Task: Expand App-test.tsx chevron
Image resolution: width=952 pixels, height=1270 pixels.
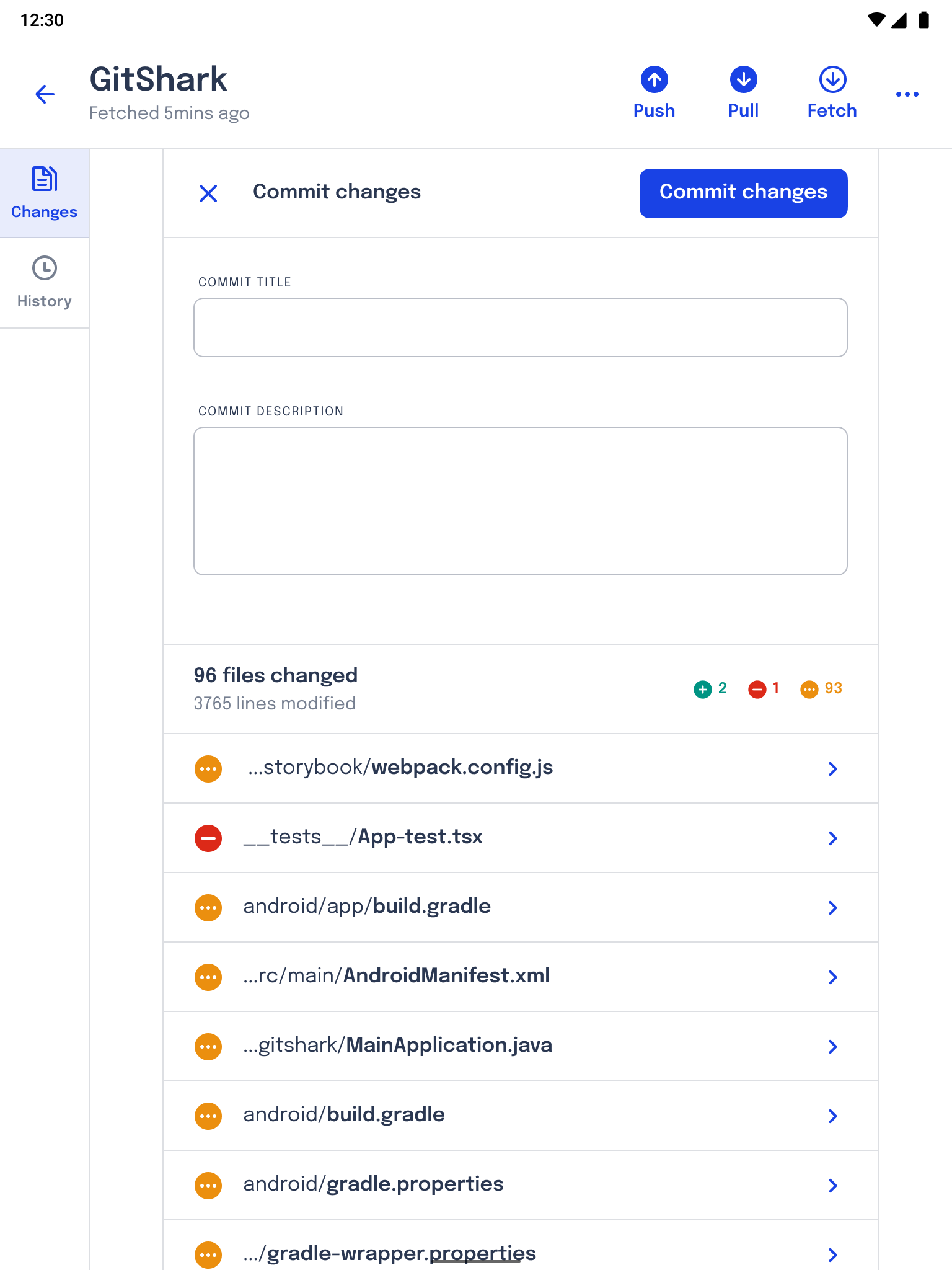Action: [x=832, y=838]
